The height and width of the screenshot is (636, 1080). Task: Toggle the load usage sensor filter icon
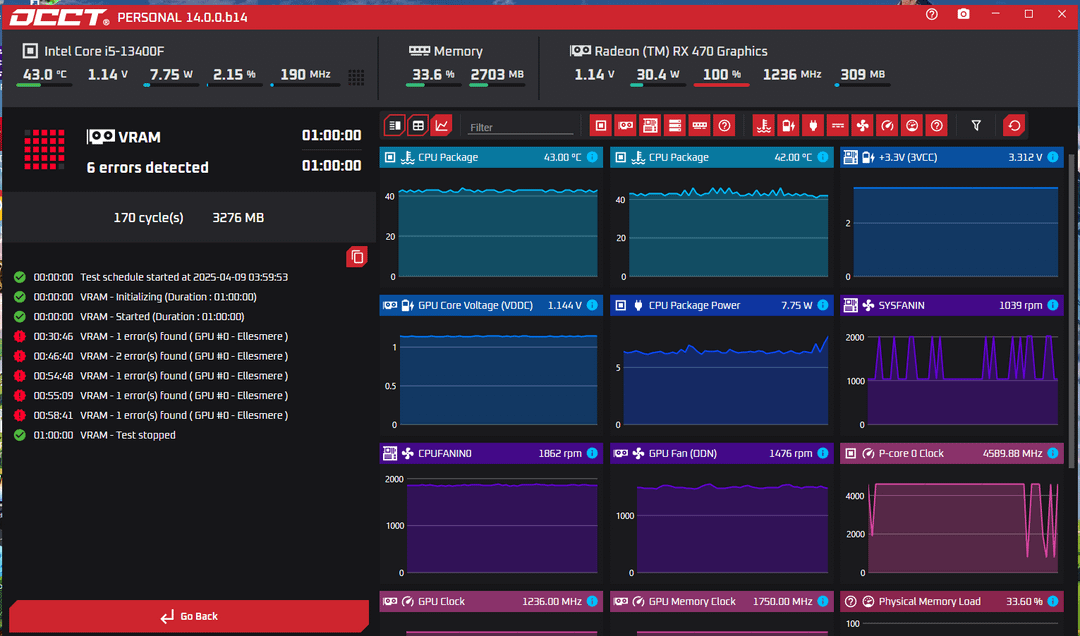pyautogui.click(x=912, y=125)
